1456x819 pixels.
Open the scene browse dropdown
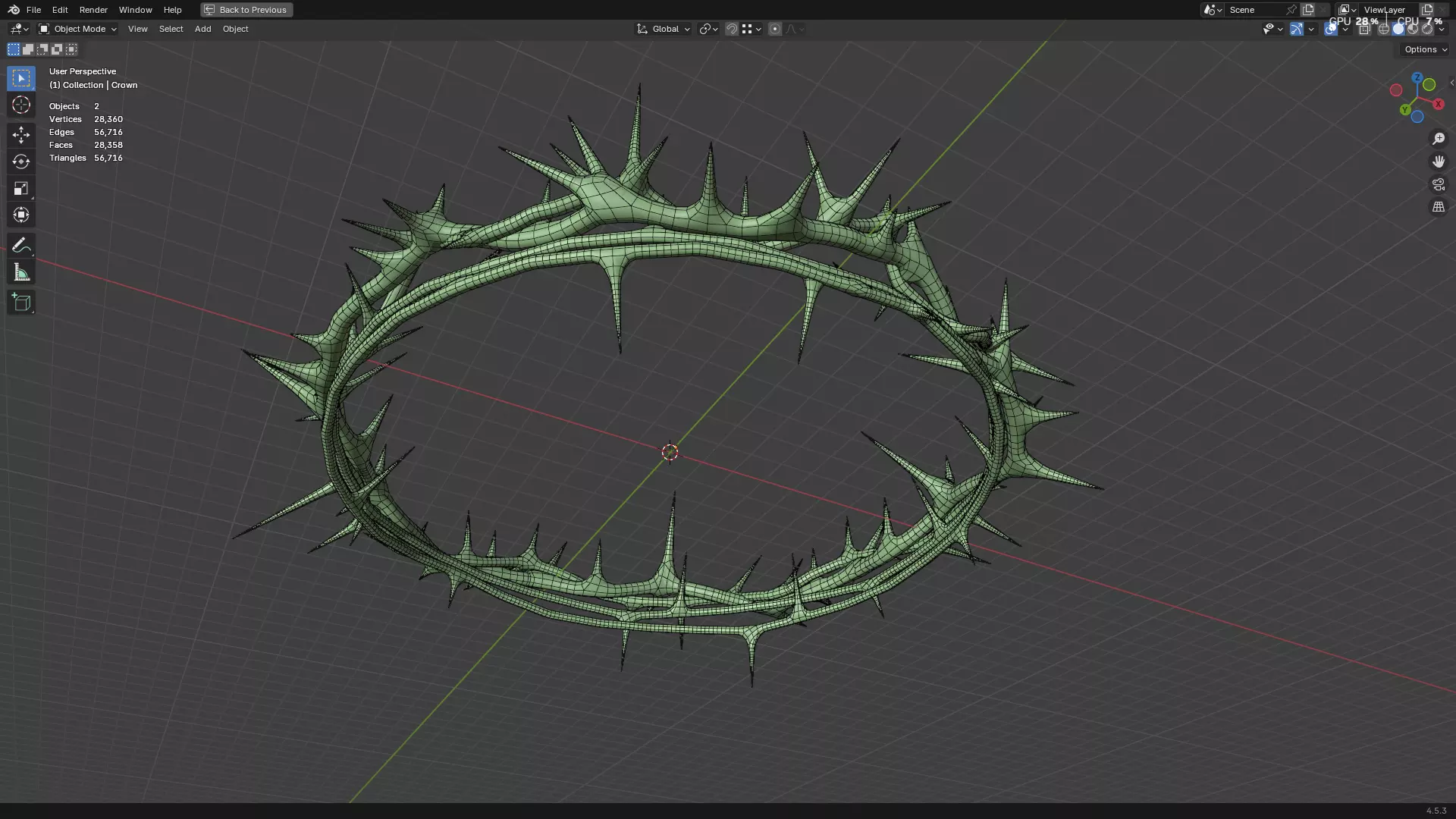(x=1212, y=10)
